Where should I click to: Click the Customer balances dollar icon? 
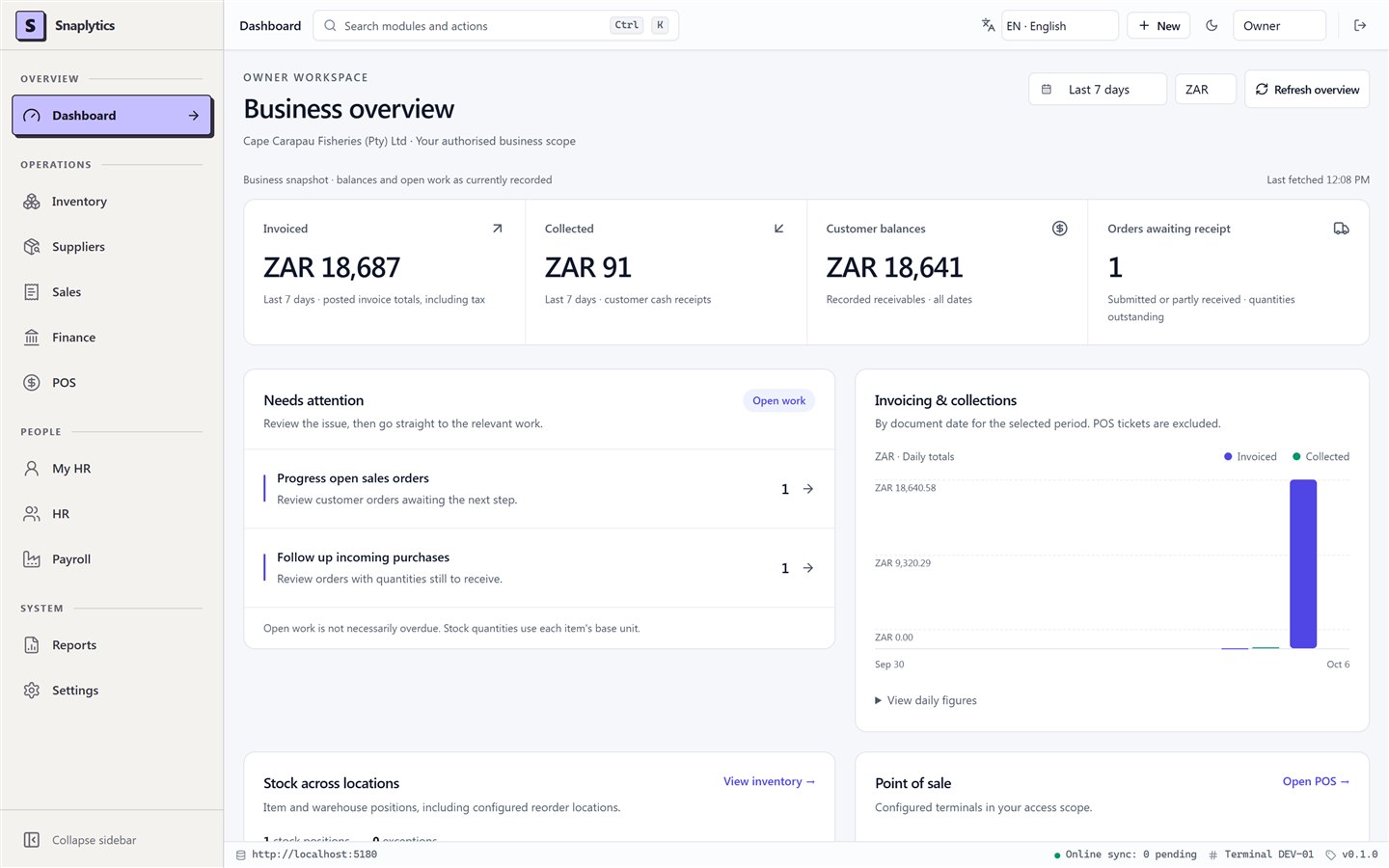tap(1060, 229)
